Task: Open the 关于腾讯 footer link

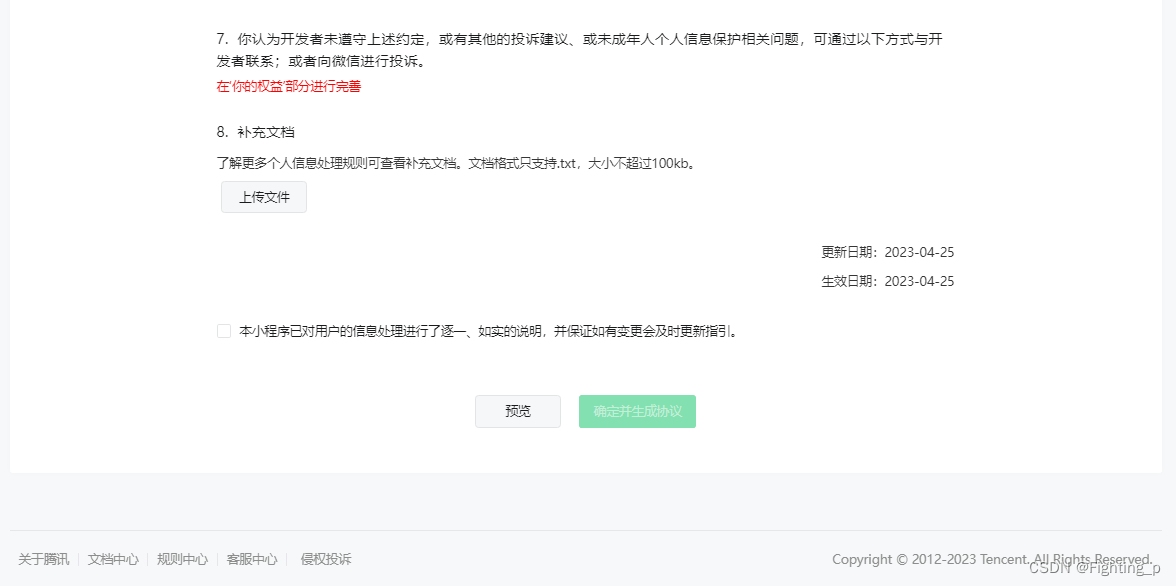Action: 44,559
